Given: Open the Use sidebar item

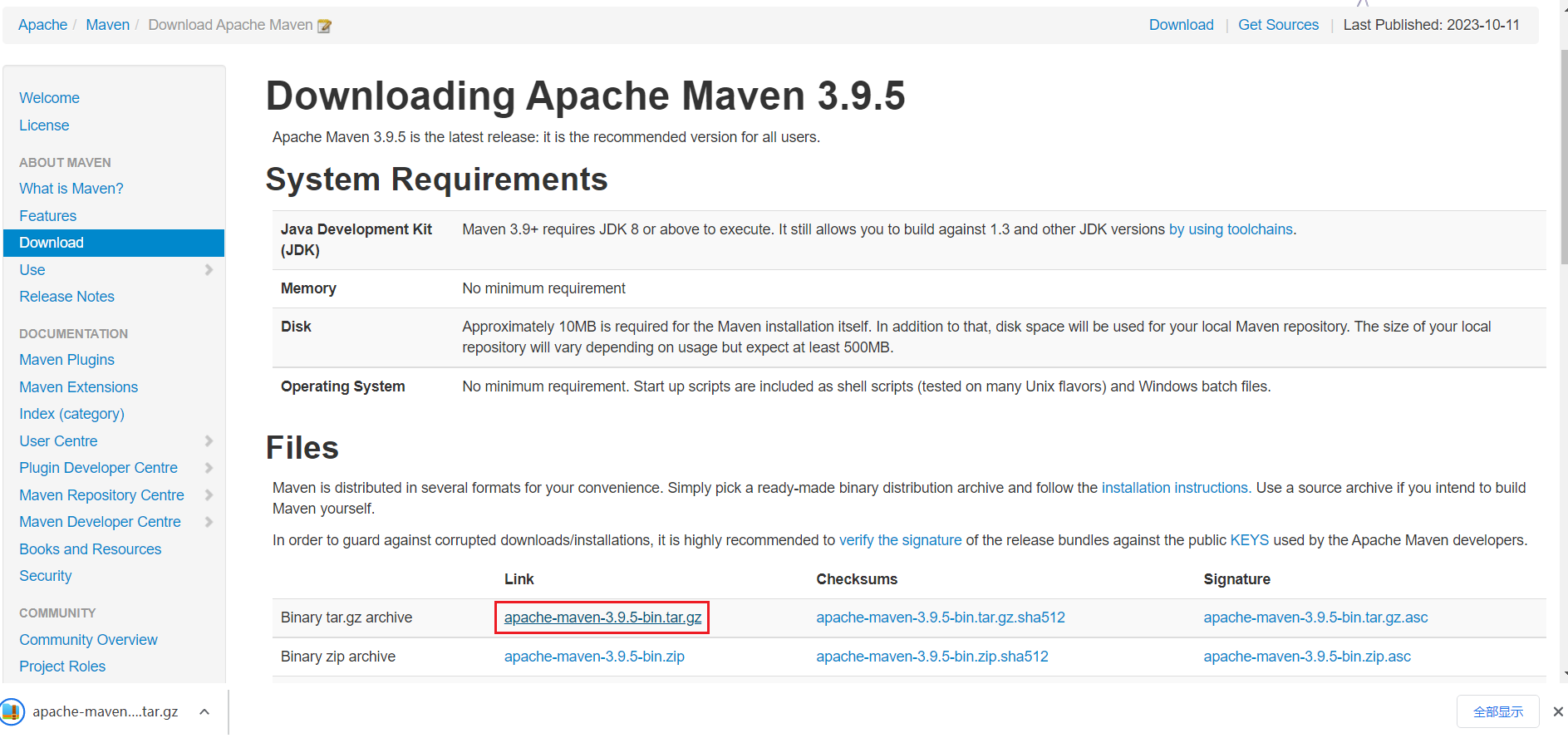Looking at the screenshot, I should [32, 270].
